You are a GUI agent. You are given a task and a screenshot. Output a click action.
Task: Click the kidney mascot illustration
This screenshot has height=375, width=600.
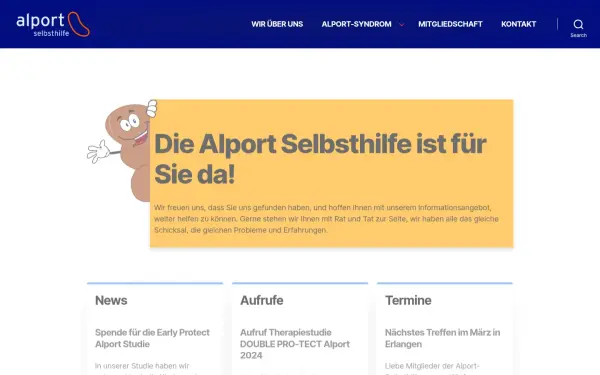pos(122,150)
